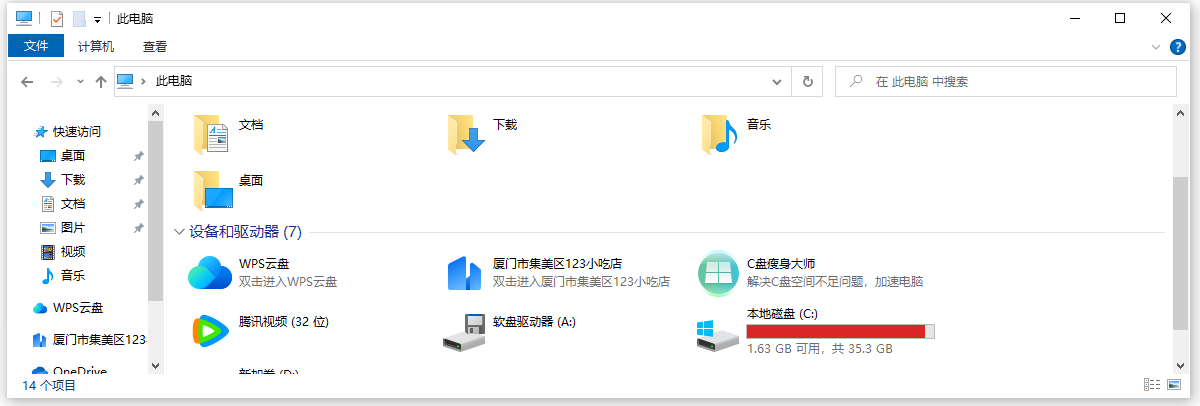Switch to the 查看 ribbon tab
The width and height of the screenshot is (1200, 406).
click(155, 46)
